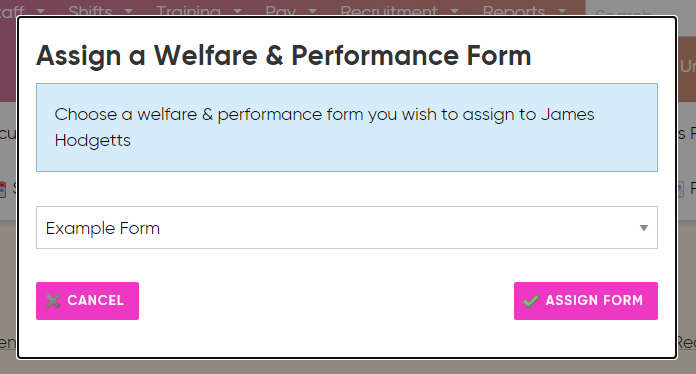Expand the Training menu arrow
The image size is (696, 374).
[237, 12]
